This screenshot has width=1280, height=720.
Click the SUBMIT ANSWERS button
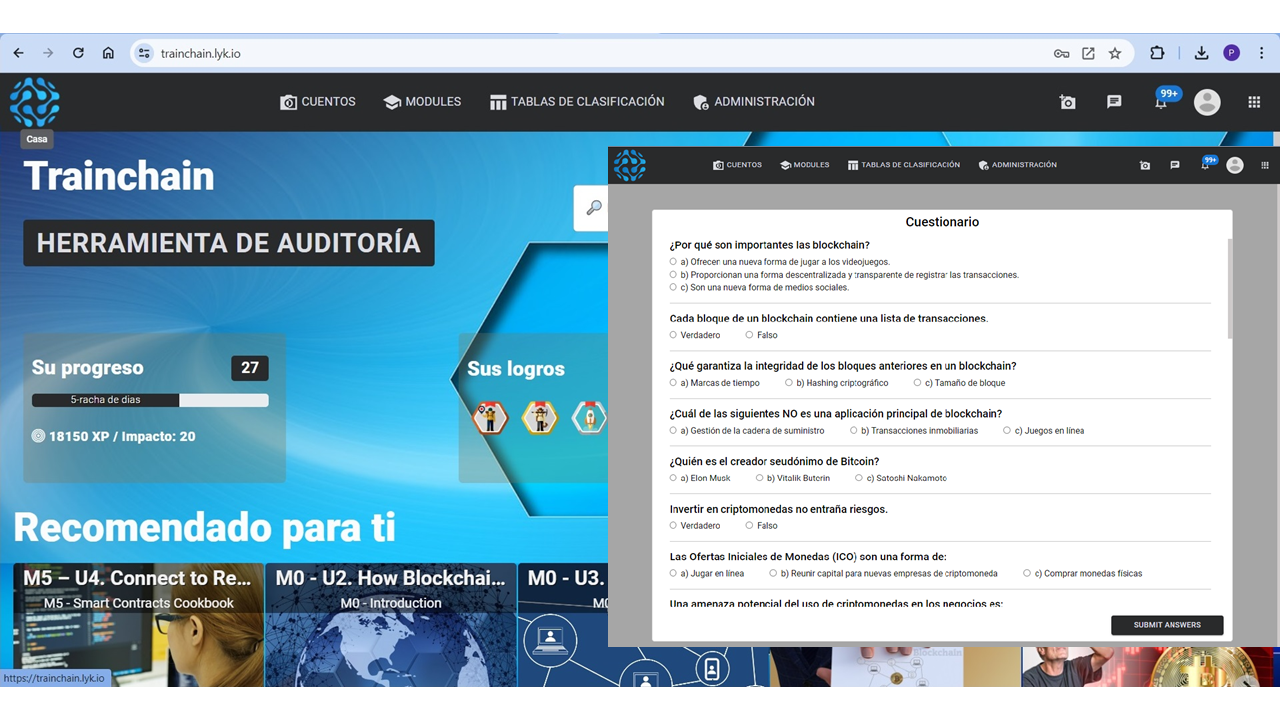coord(1167,625)
